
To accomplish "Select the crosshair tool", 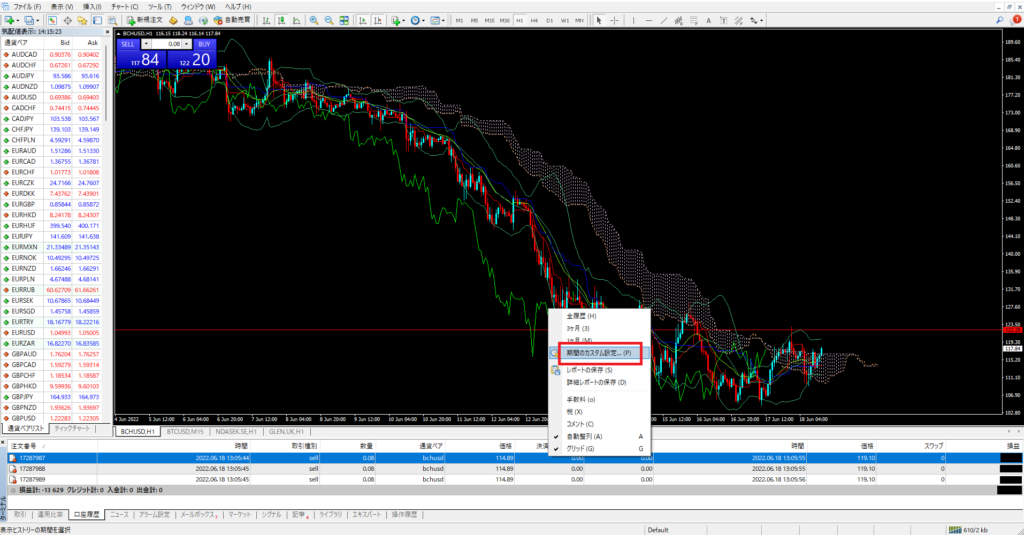I will (615, 20).
